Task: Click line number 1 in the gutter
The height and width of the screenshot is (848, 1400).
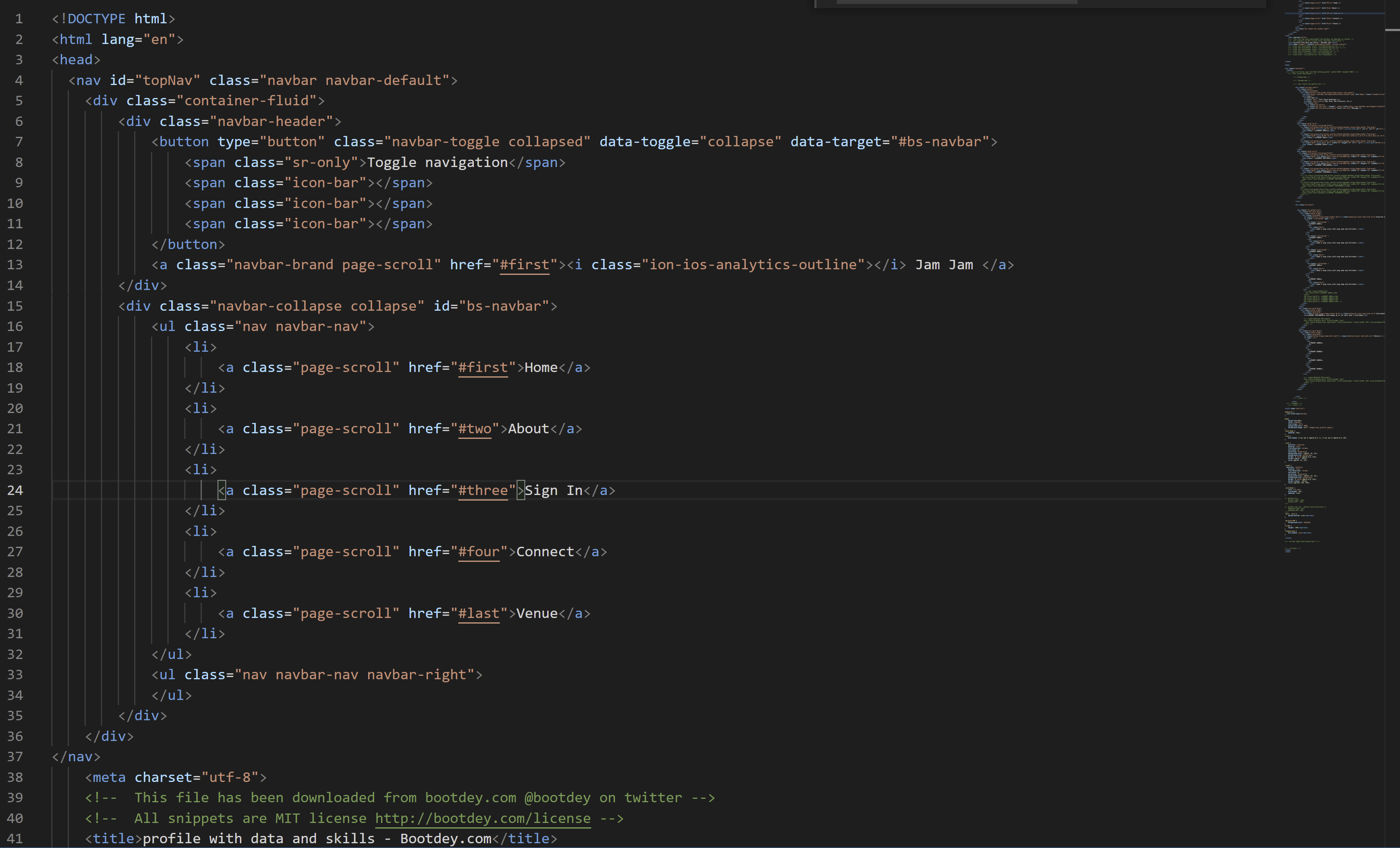Action: [x=19, y=19]
